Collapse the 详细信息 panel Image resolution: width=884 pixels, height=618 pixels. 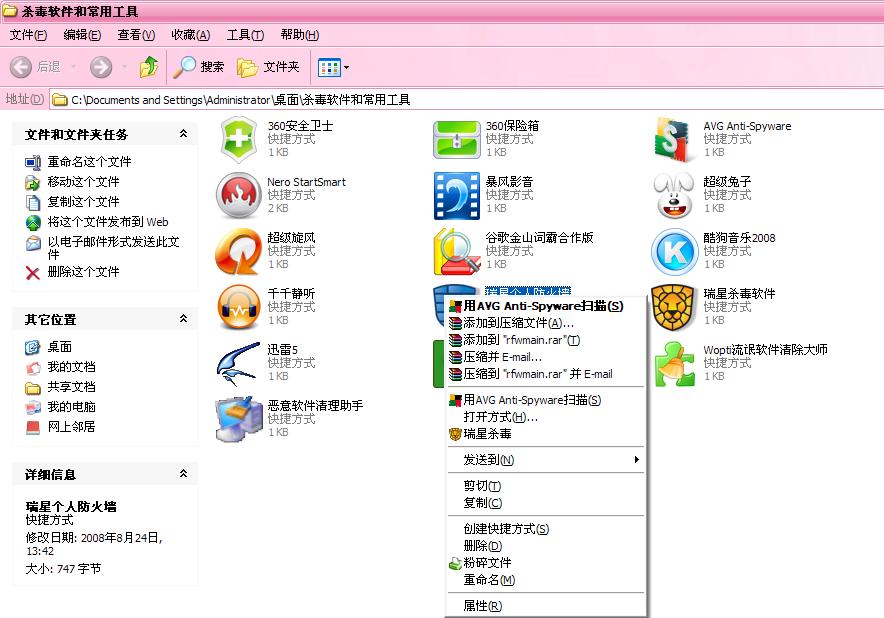coord(183,474)
